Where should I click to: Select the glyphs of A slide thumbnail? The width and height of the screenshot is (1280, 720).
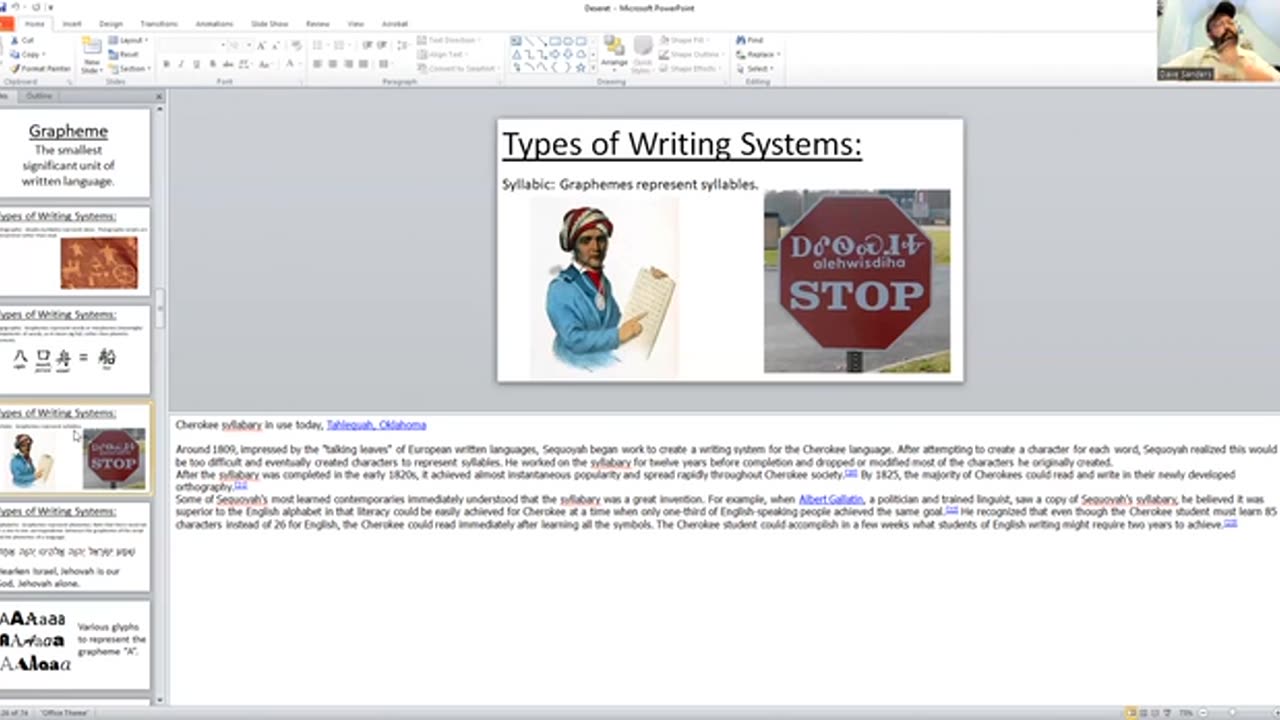[73, 645]
